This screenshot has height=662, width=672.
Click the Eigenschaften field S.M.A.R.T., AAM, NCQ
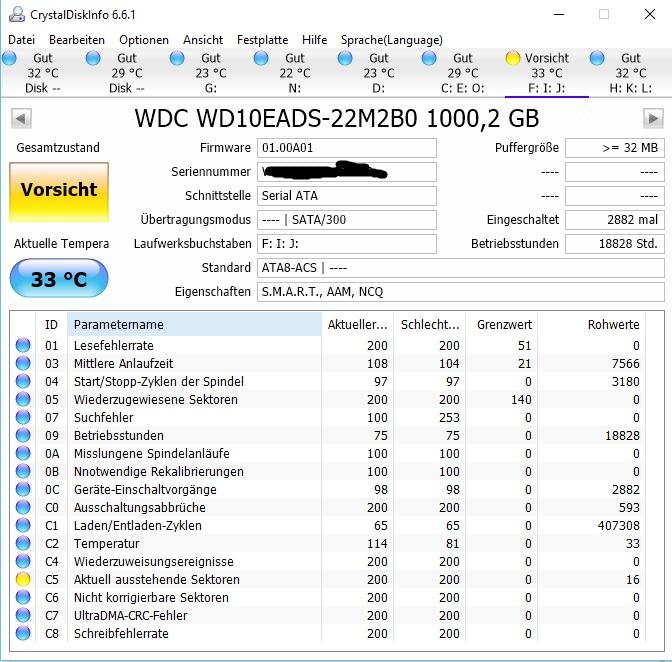tap(461, 292)
